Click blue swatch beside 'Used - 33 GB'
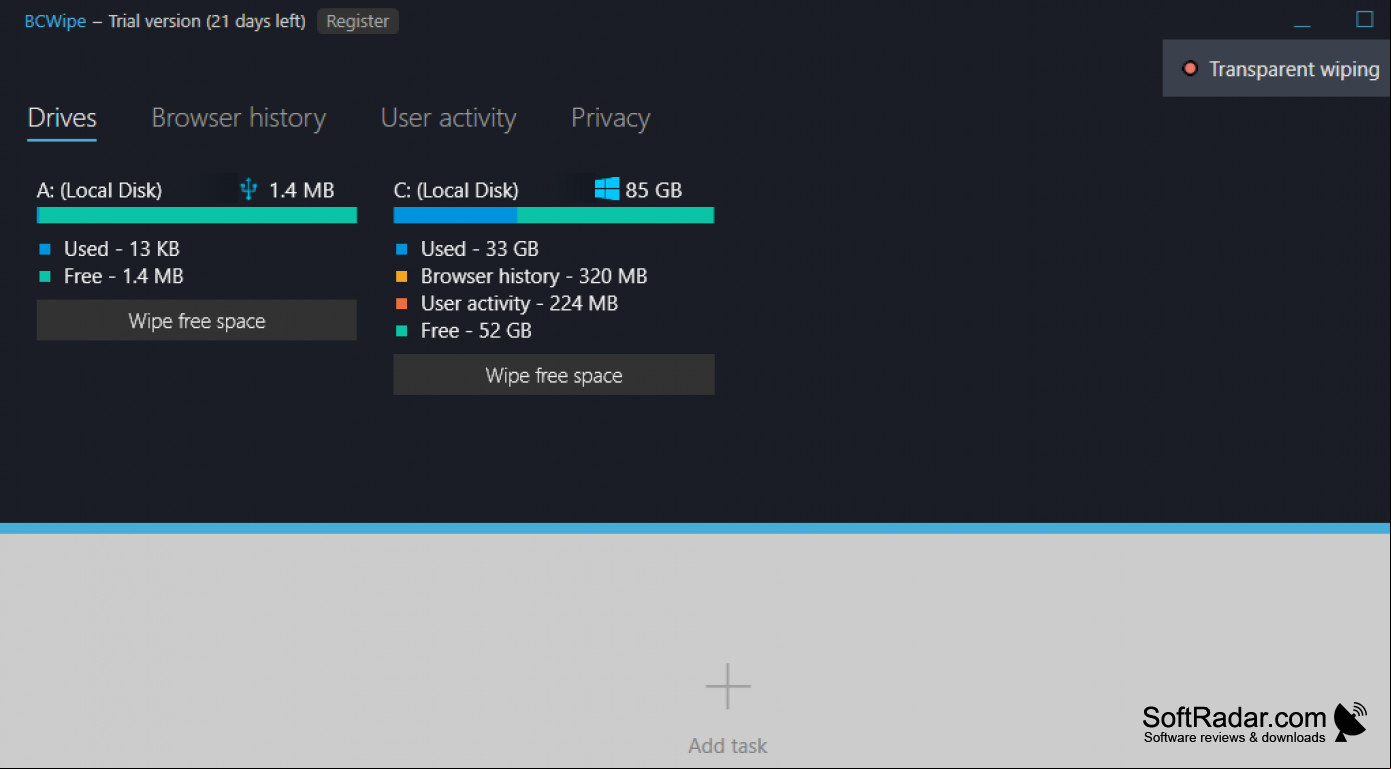The height and width of the screenshot is (769, 1391). coord(401,249)
